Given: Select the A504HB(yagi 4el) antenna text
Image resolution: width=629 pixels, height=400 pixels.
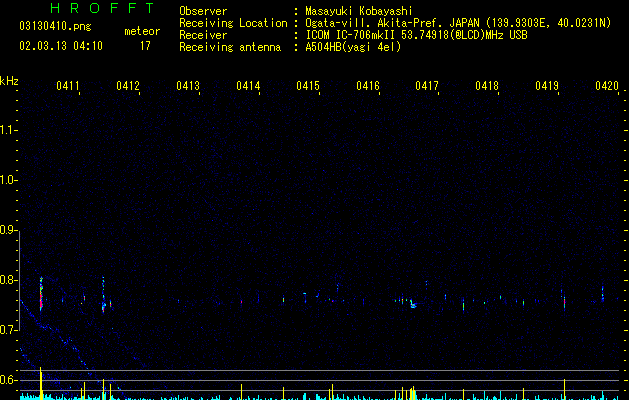Looking at the screenshot, I should (x=353, y=47).
